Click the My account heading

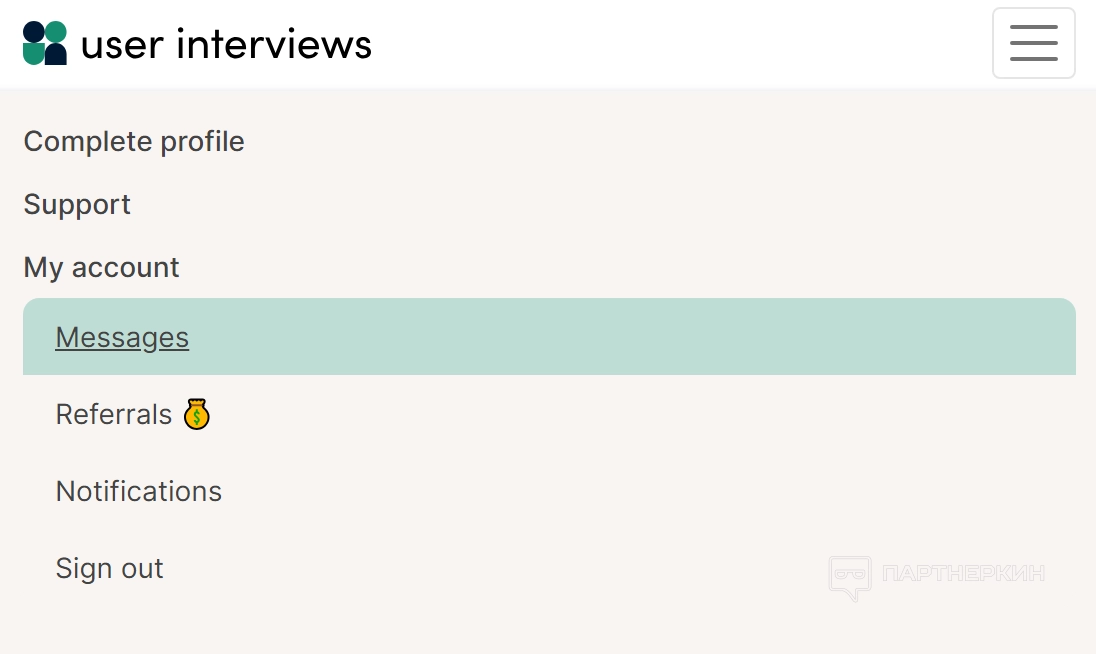click(x=101, y=268)
